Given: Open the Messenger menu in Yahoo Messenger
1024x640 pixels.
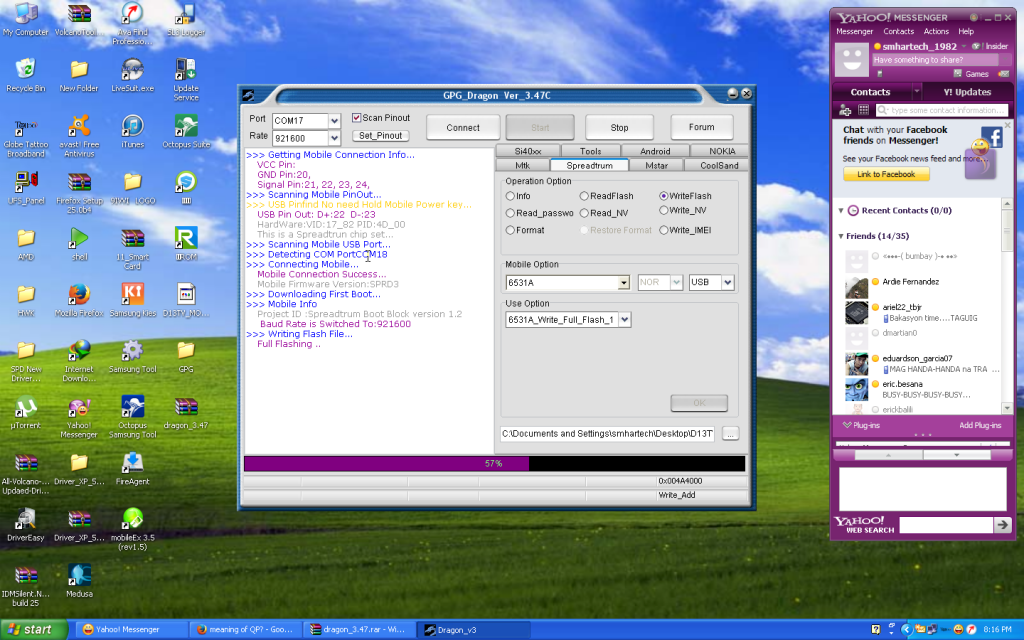Looking at the screenshot, I should (x=853, y=32).
